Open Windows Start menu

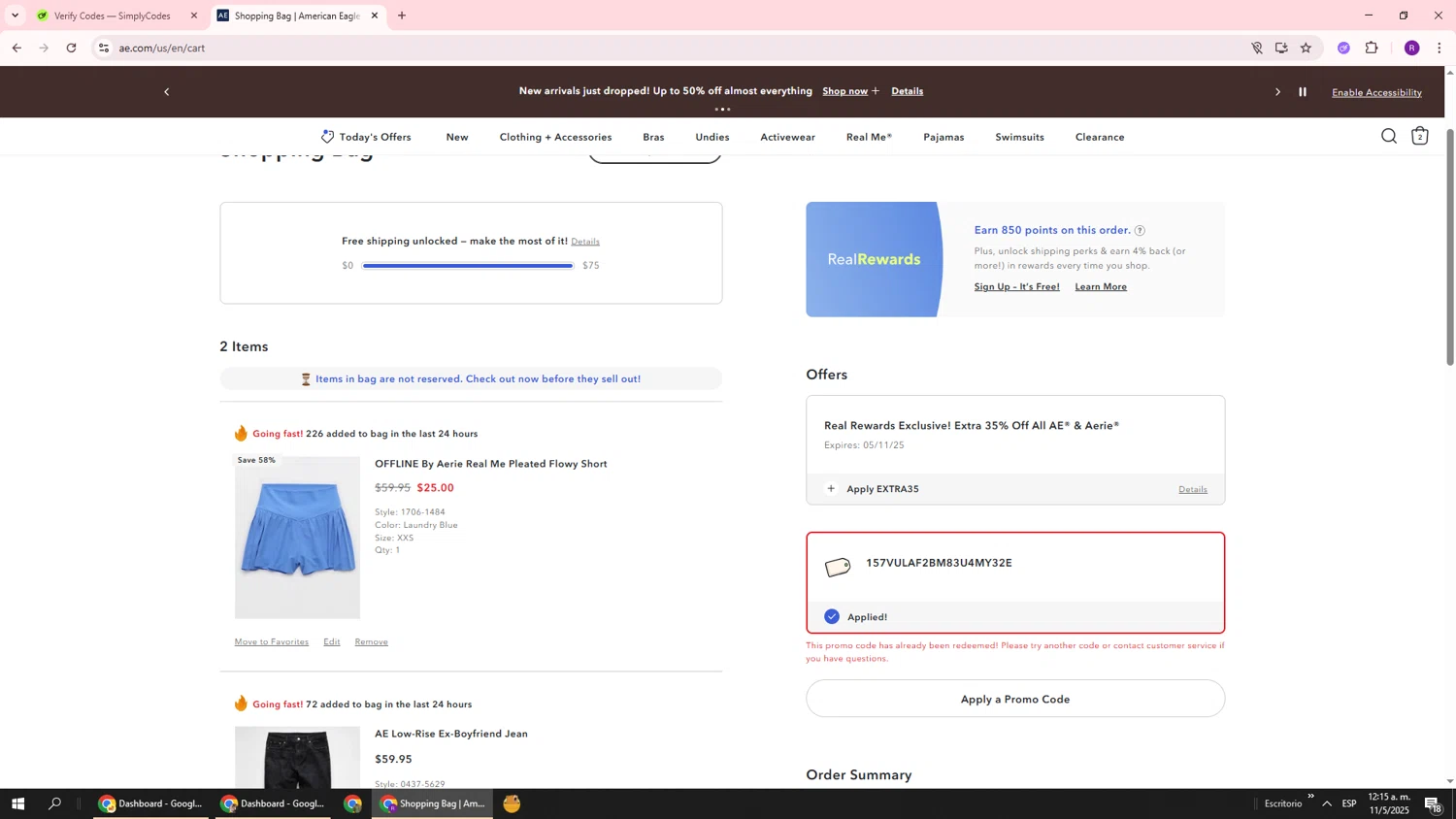[x=17, y=803]
